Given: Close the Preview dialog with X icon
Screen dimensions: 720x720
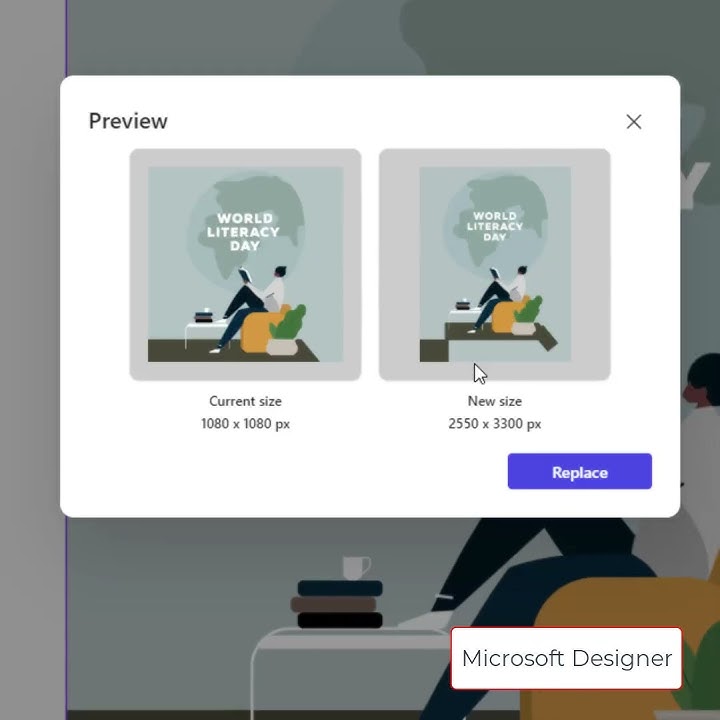Looking at the screenshot, I should [634, 122].
